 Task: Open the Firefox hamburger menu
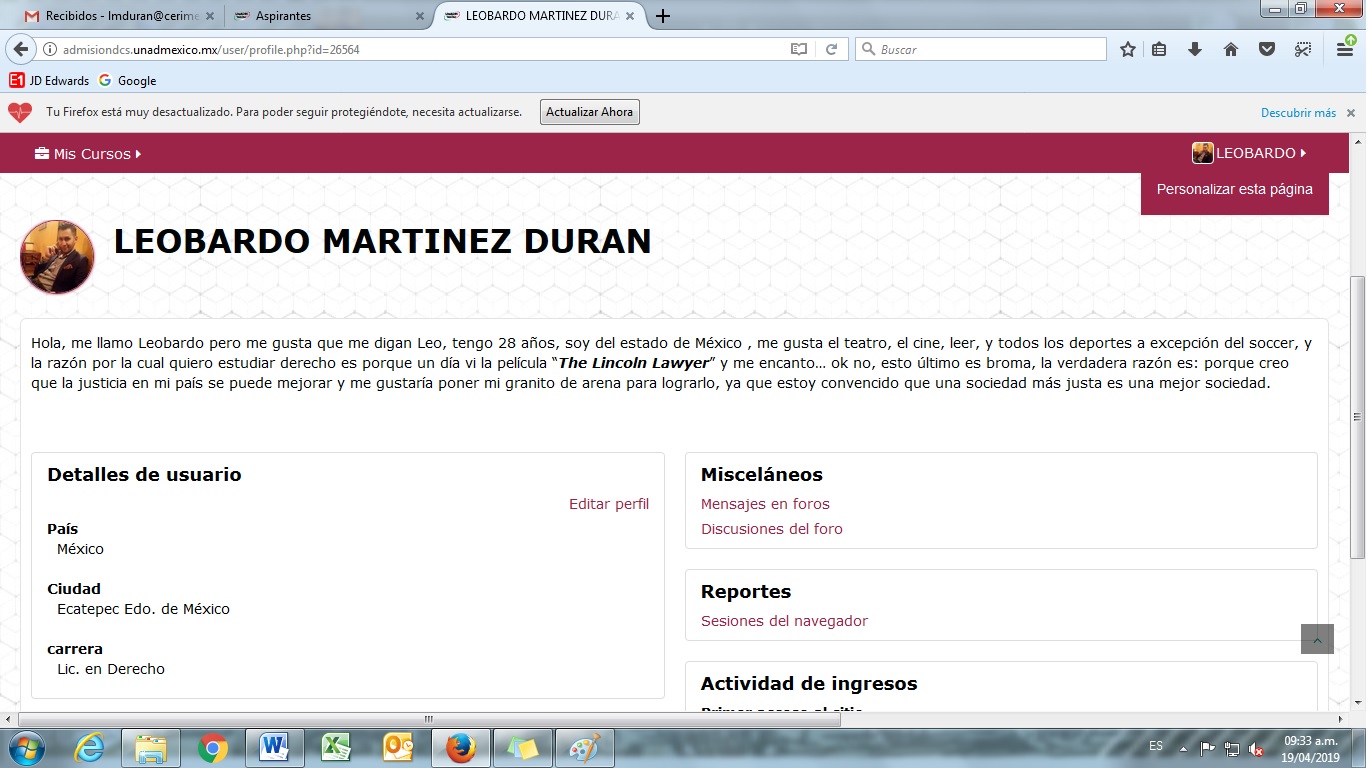point(1346,49)
